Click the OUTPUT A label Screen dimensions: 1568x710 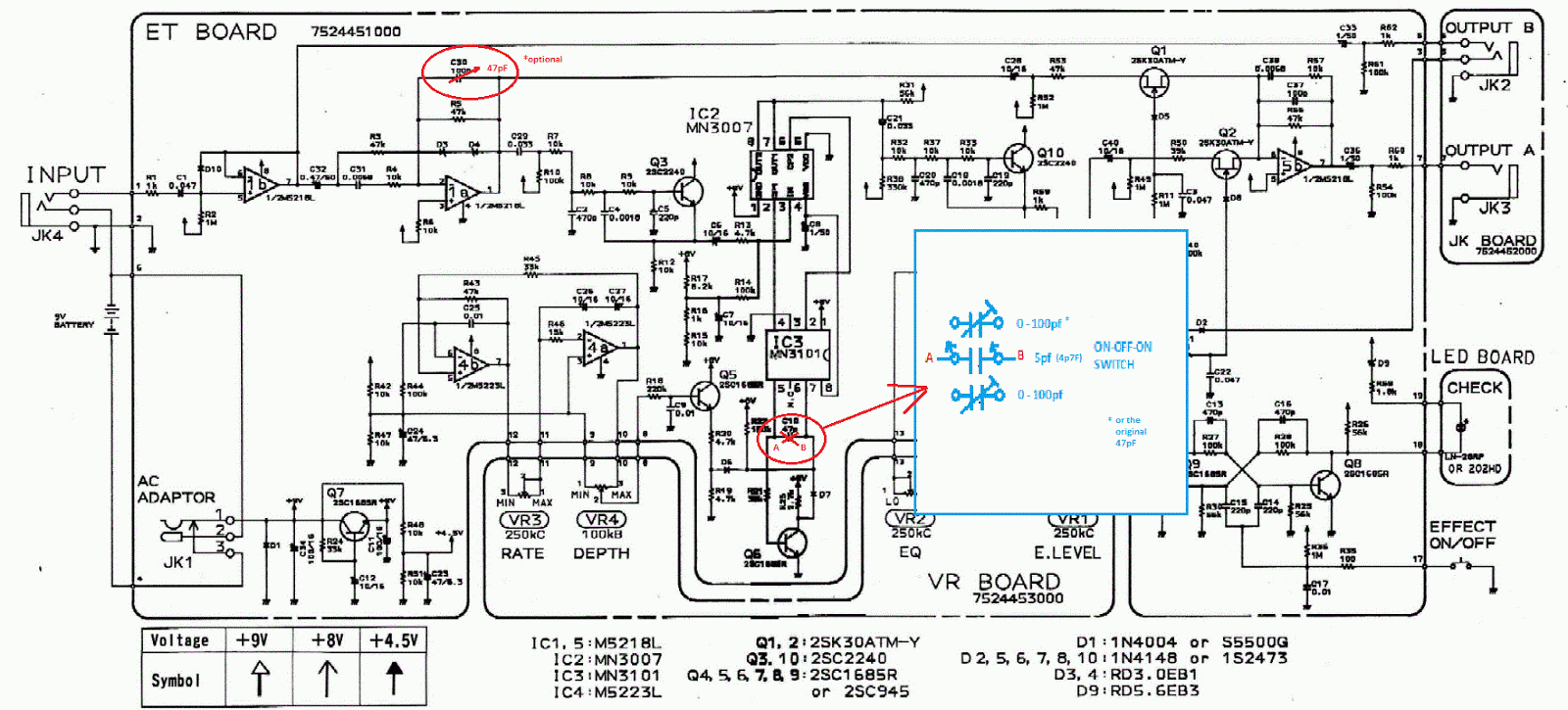1490,151
